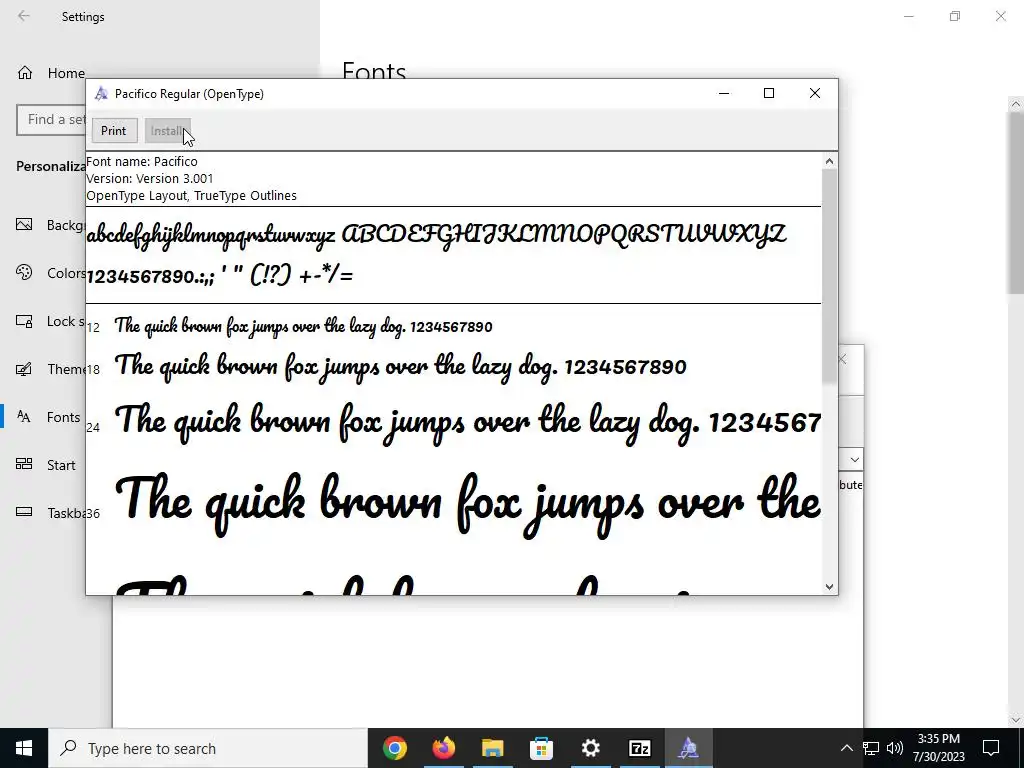Open Google Chrome from taskbar
Screen dimensions: 1024x768
coord(395,748)
